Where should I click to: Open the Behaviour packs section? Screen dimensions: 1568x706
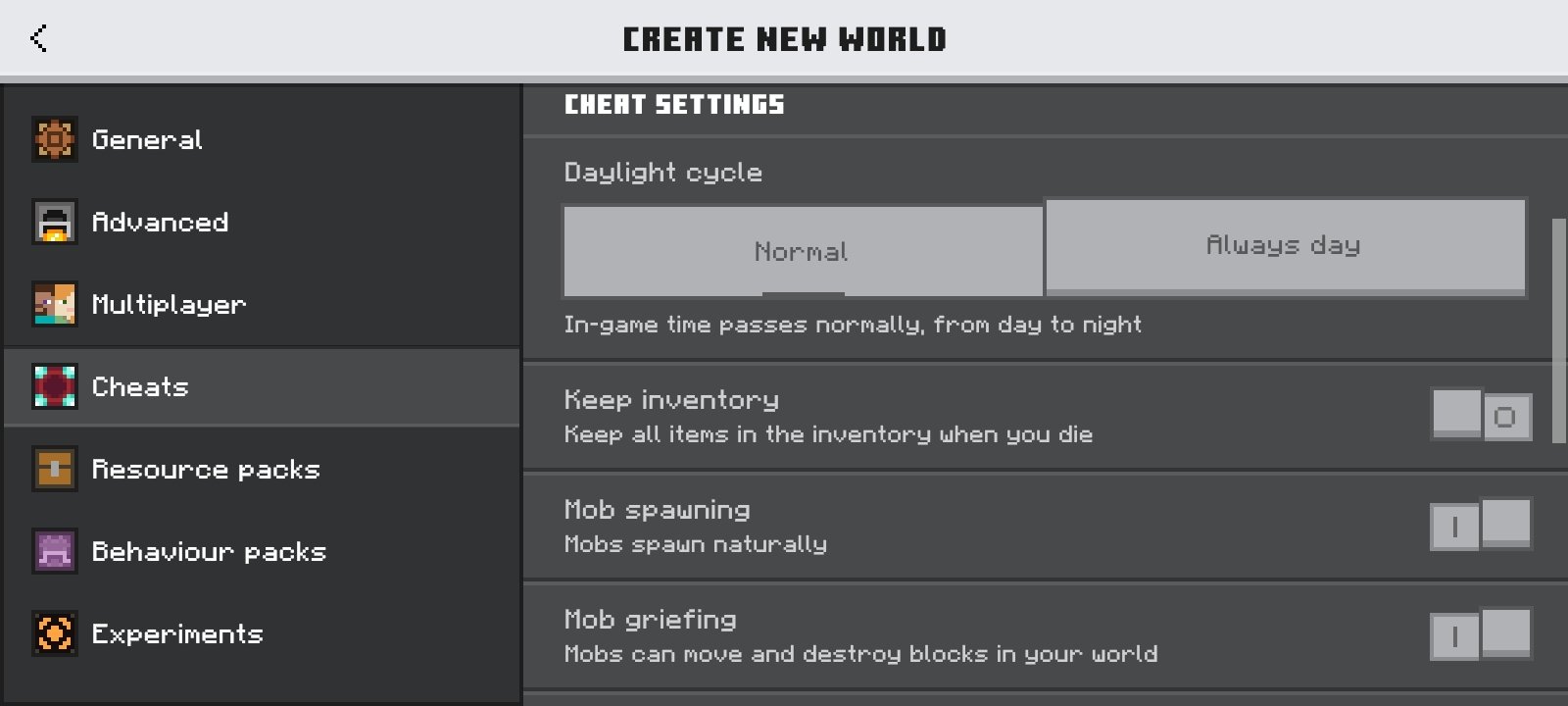point(262,552)
